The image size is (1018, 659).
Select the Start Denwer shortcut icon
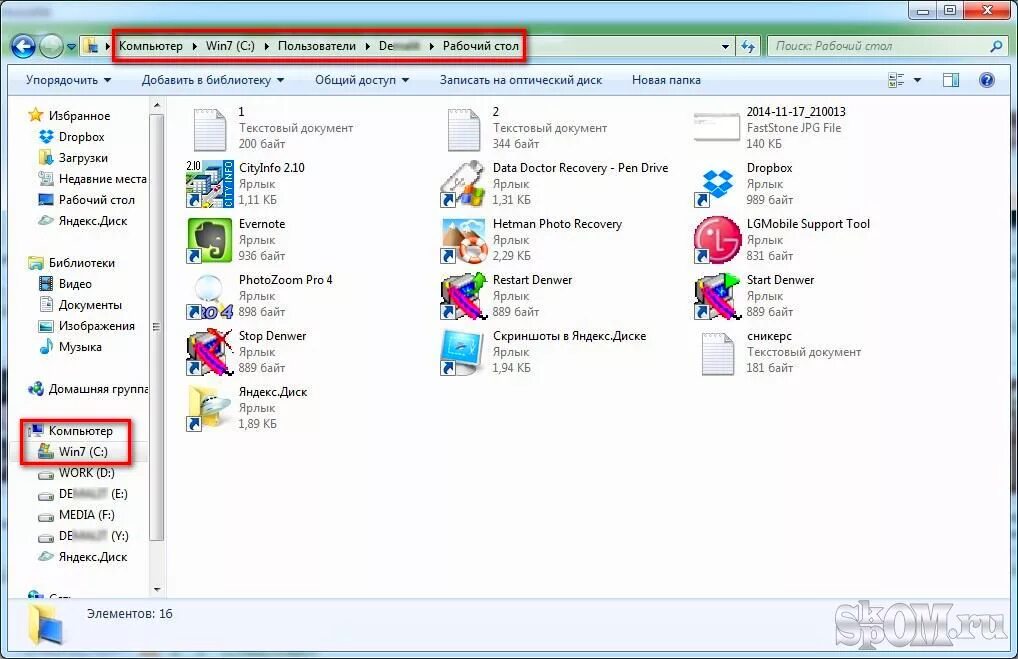pos(717,296)
